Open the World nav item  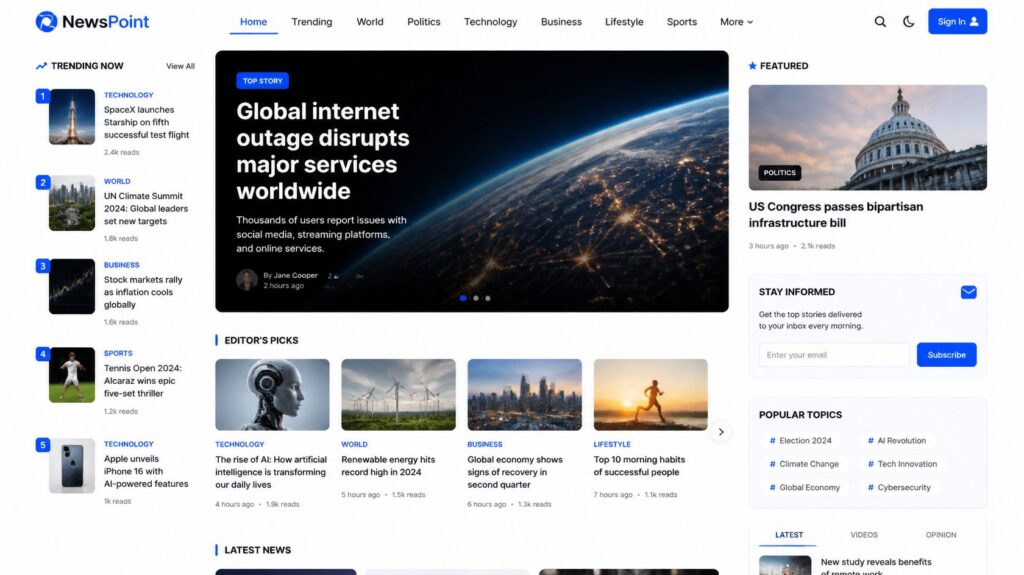click(370, 22)
